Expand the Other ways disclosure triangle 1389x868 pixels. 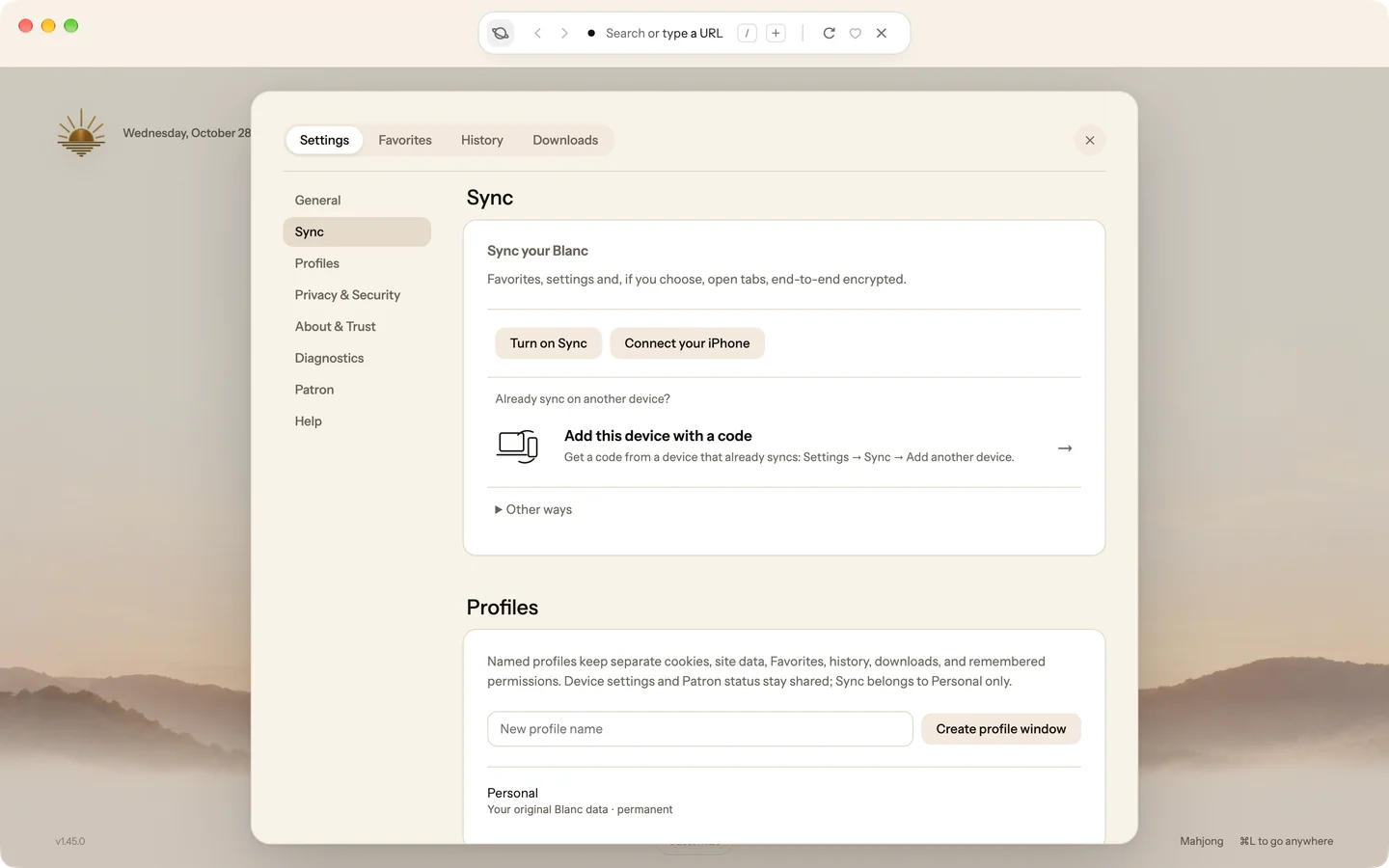[x=499, y=509]
